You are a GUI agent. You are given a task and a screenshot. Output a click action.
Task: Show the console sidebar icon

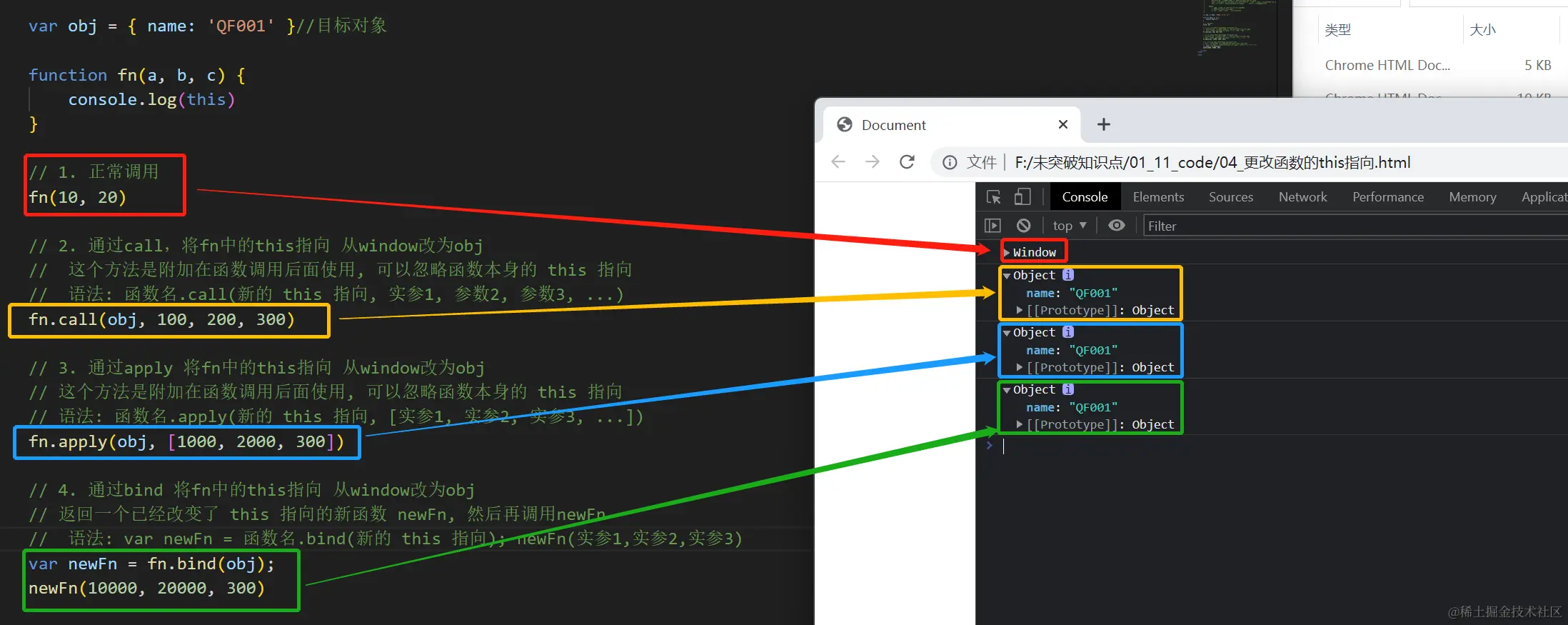(992, 226)
